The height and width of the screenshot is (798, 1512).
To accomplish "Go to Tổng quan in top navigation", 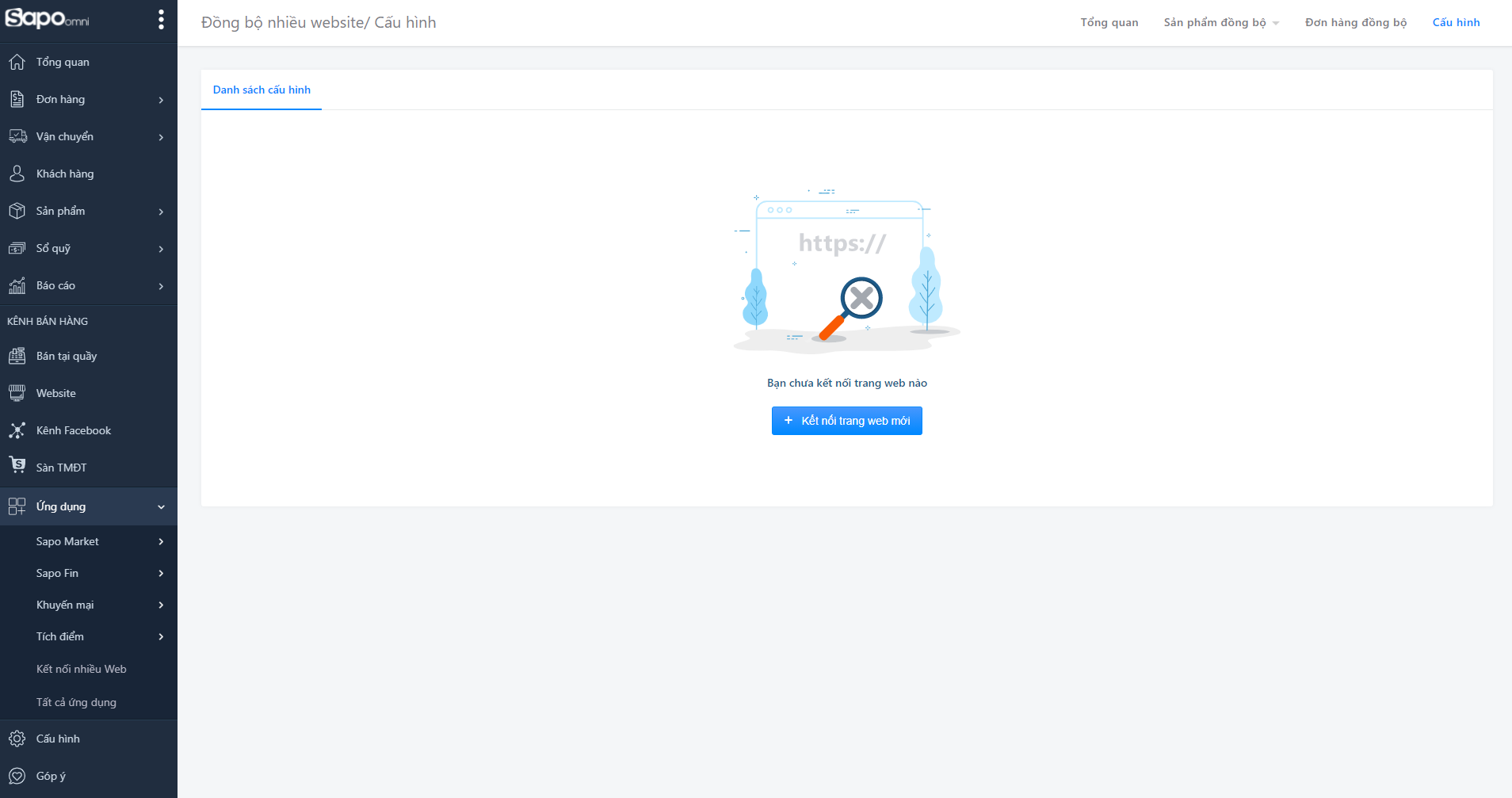I will [x=1109, y=22].
